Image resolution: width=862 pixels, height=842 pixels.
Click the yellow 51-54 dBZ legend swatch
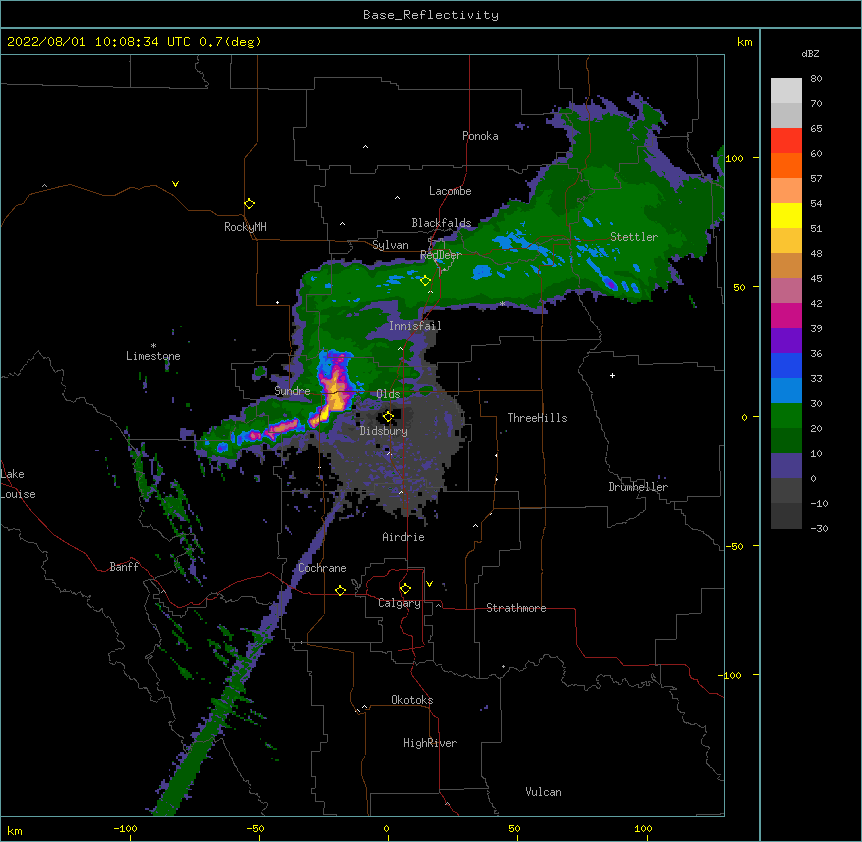786,216
